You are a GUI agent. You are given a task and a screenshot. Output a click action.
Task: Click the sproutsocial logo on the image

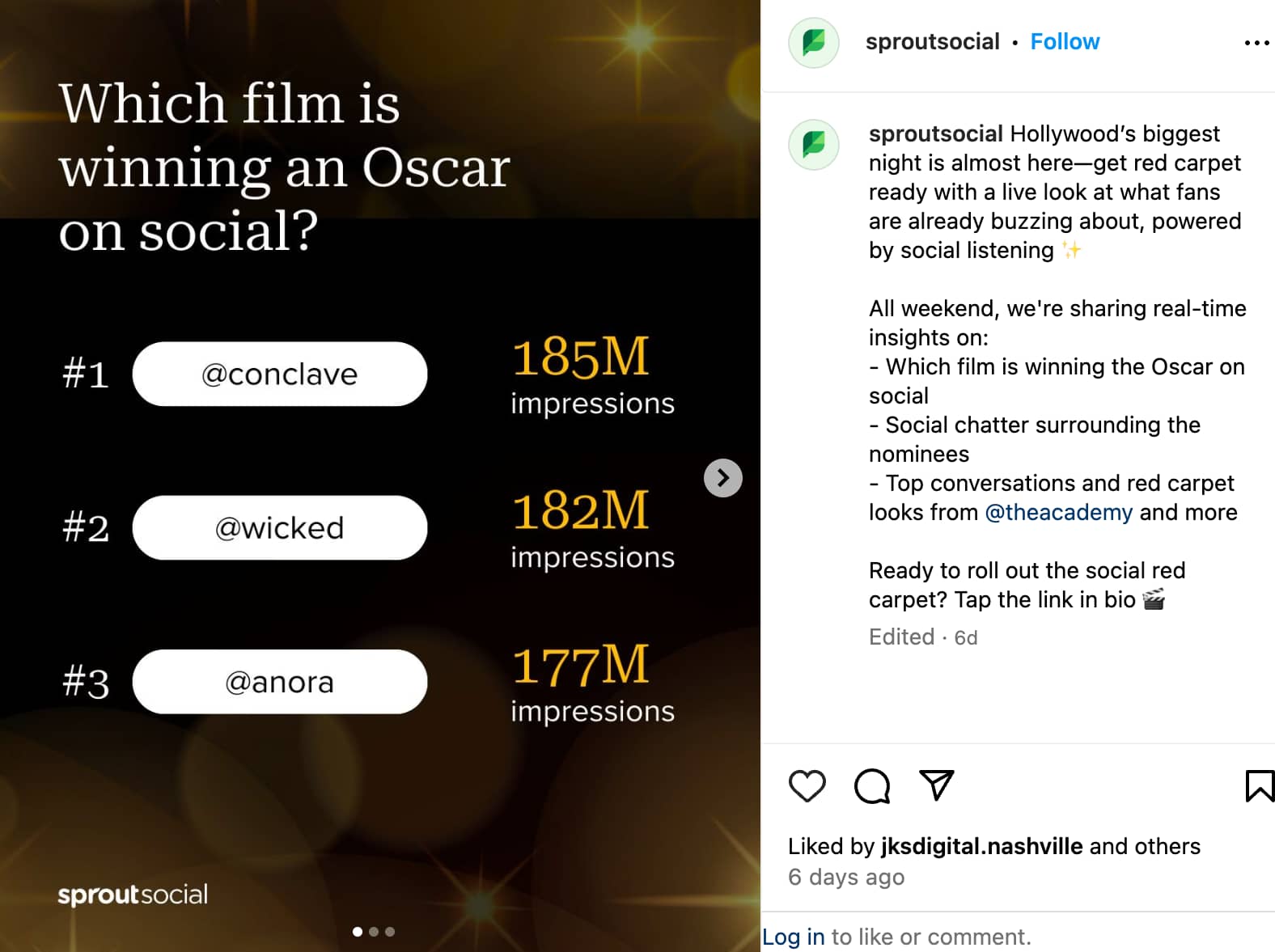(133, 894)
